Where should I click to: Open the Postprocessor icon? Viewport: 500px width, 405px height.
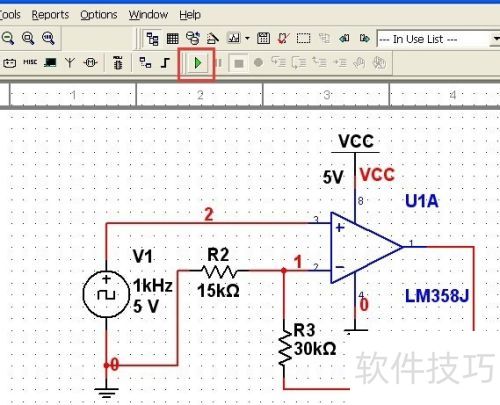263,39
